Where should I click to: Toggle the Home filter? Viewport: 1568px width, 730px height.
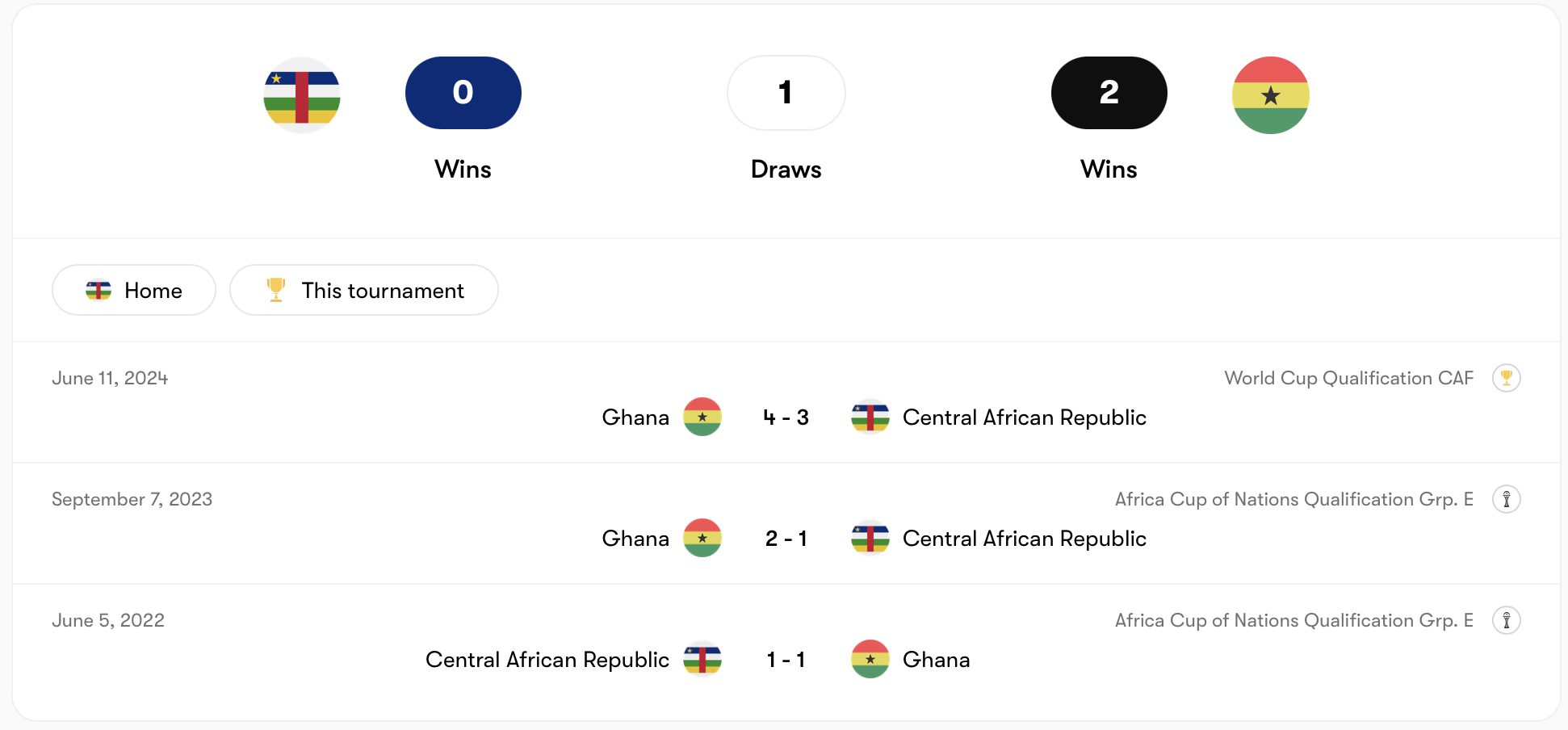[134, 290]
